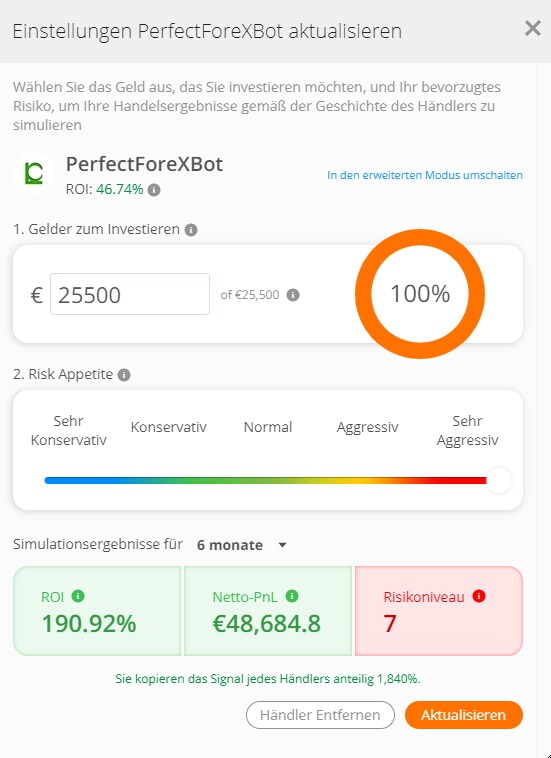551x758 pixels.
Task: Click green info icon in ROI result card
Action: [78, 596]
